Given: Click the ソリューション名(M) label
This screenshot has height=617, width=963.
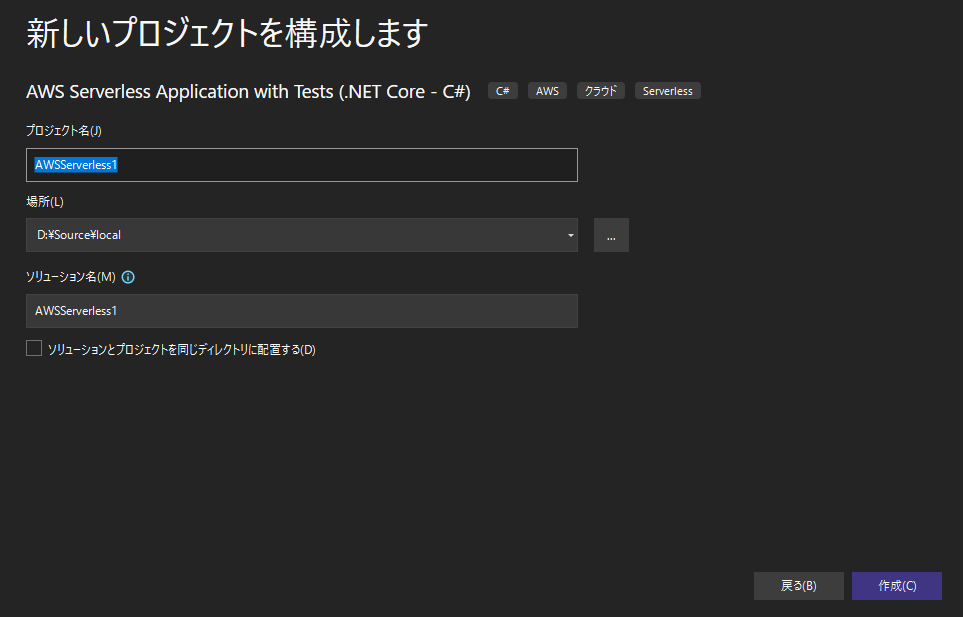Looking at the screenshot, I should tap(71, 277).
